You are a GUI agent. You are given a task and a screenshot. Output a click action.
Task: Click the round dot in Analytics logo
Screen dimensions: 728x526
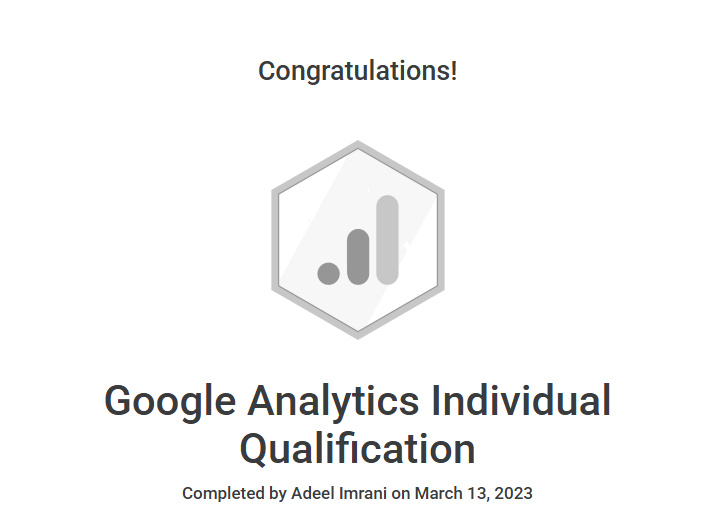click(x=329, y=273)
